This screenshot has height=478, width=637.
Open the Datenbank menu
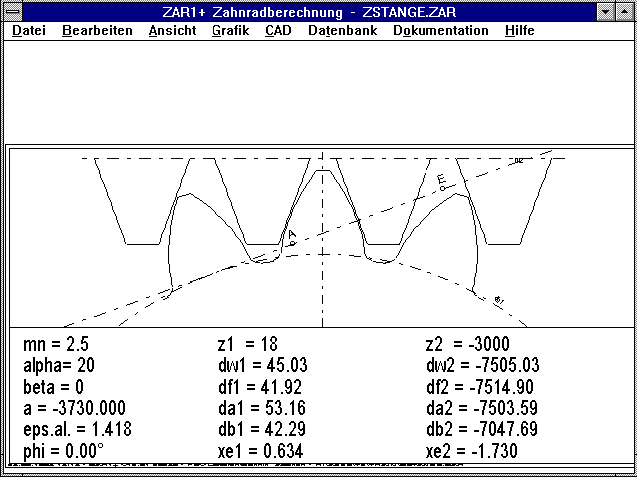[342, 30]
